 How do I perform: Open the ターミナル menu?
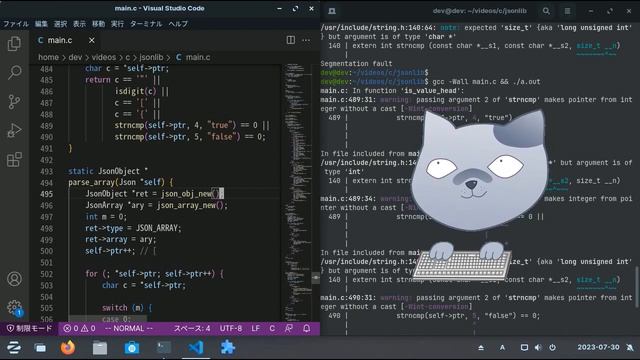tap(146, 24)
